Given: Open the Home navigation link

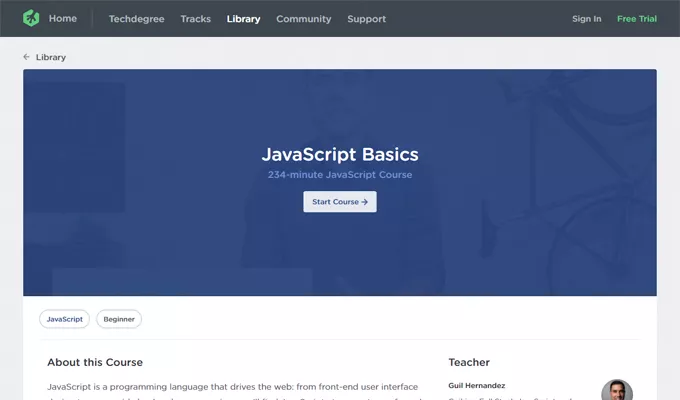Looking at the screenshot, I should 63,18.
